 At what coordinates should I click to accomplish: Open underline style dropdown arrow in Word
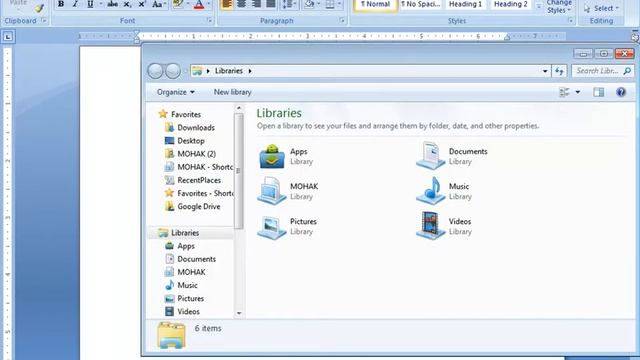pos(100,4)
